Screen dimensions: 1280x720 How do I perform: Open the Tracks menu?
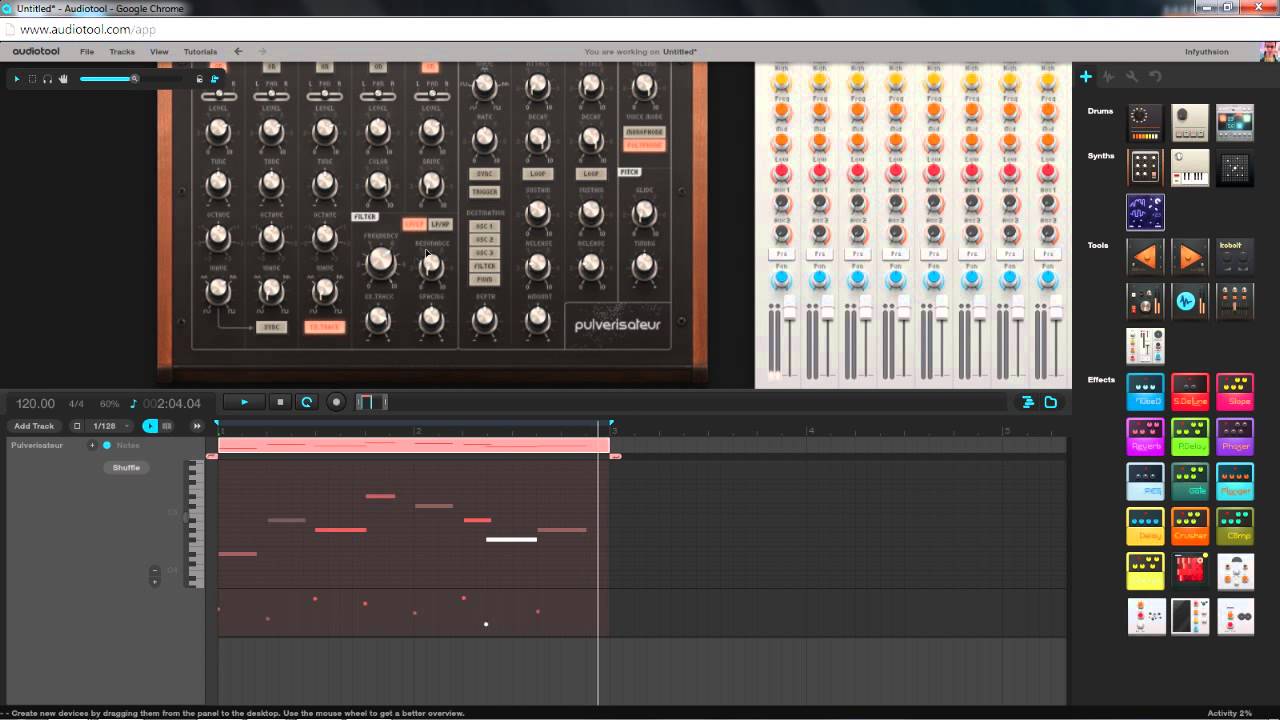pyautogui.click(x=122, y=52)
